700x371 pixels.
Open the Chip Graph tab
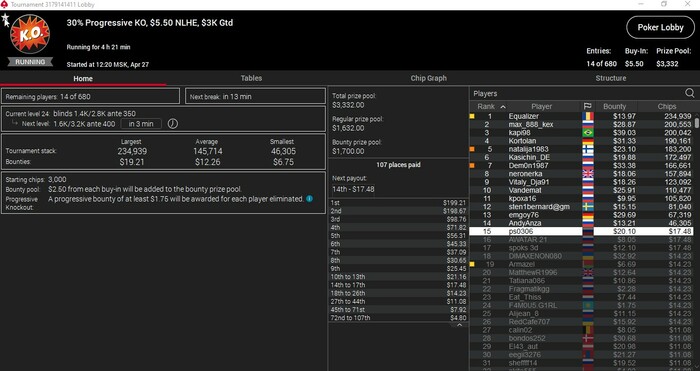click(429, 78)
